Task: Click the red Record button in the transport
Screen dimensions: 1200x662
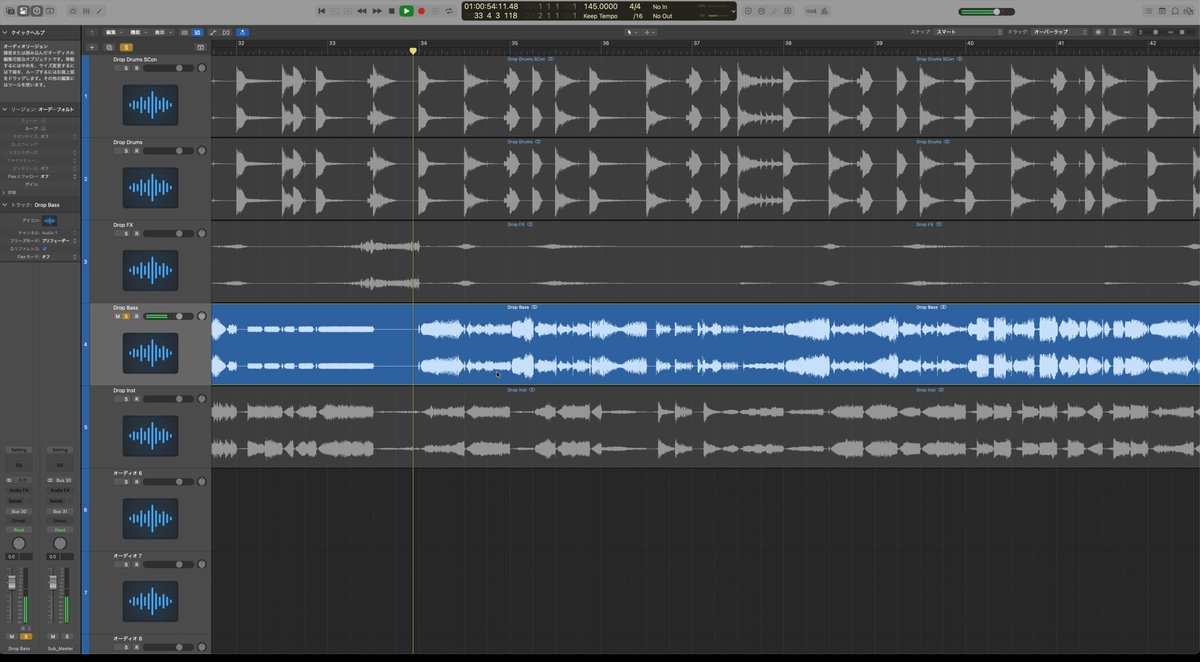Action: (x=421, y=11)
